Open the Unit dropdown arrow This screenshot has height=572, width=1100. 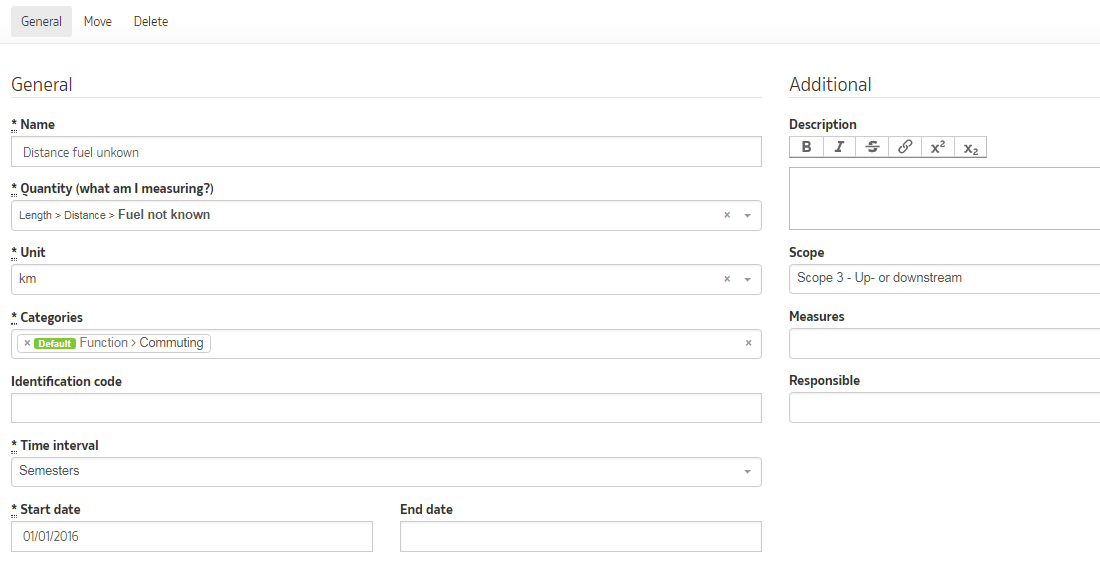(748, 279)
